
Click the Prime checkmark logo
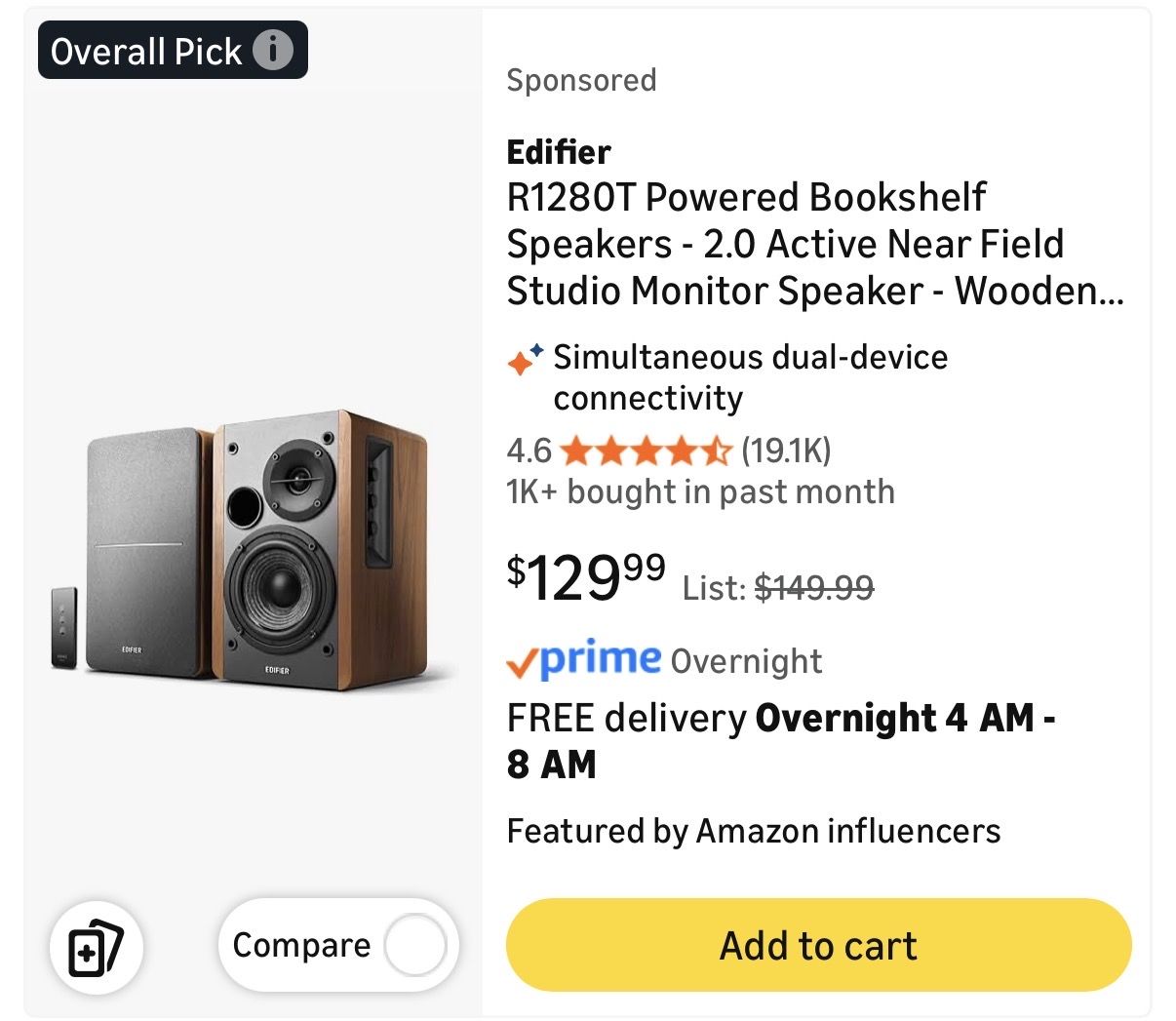(583, 660)
